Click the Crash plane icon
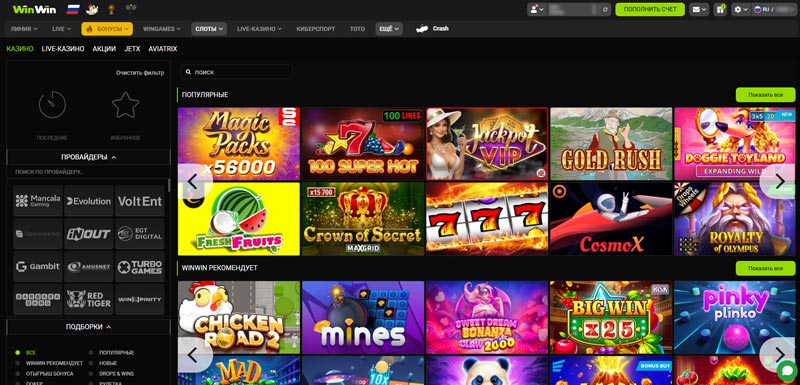Viewport: 800px width, 385px height. click(421, 29)
